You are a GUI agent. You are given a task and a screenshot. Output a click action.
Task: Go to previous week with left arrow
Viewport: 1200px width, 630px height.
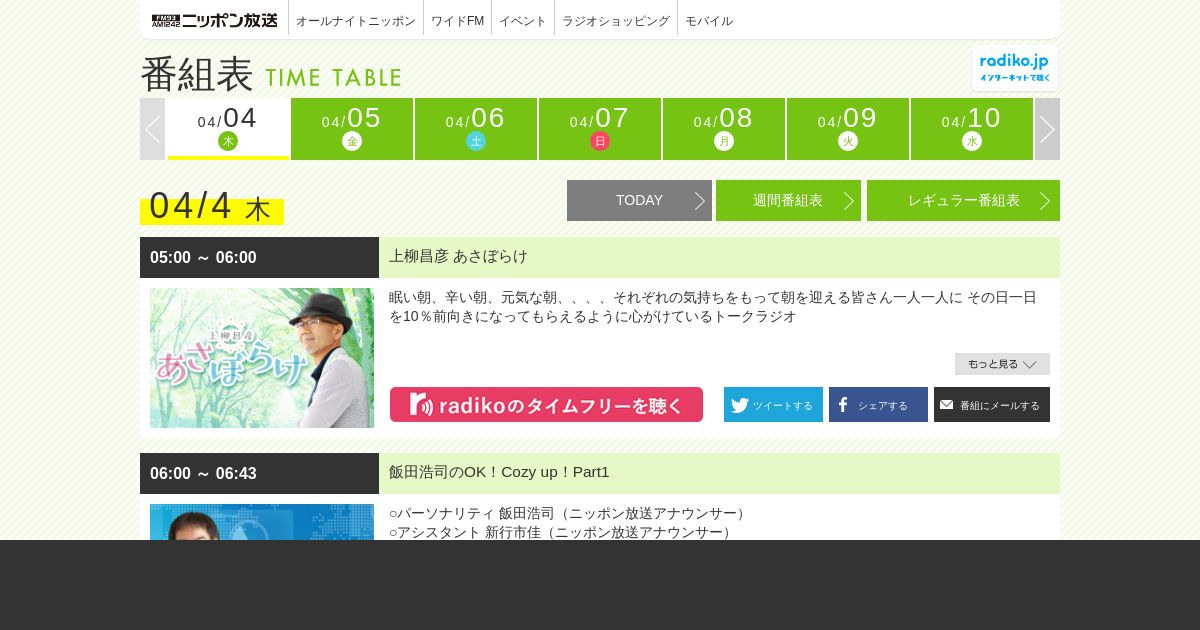click(152, 129)
